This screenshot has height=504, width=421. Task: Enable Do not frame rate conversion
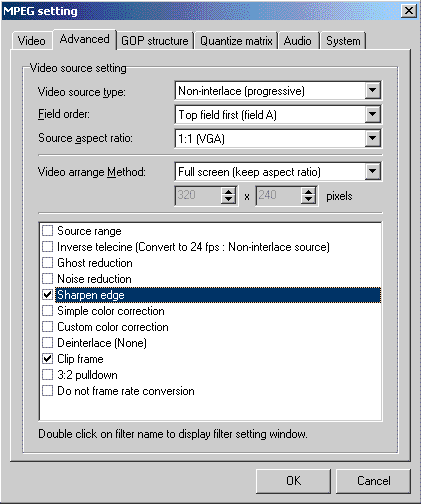[x=47, y=391]
